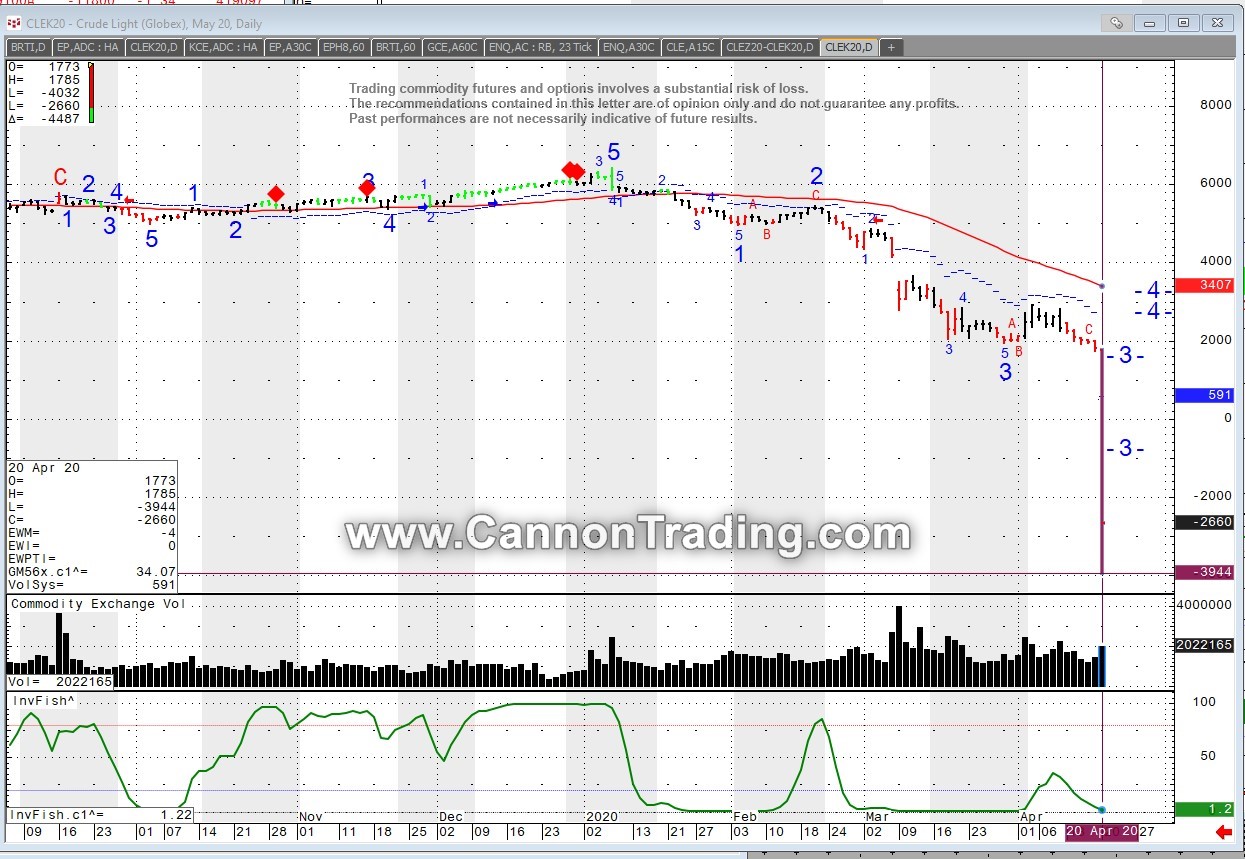Click the red left arrow at bottom right
Screen dimensions: 1245x859
pos(1223,832)
